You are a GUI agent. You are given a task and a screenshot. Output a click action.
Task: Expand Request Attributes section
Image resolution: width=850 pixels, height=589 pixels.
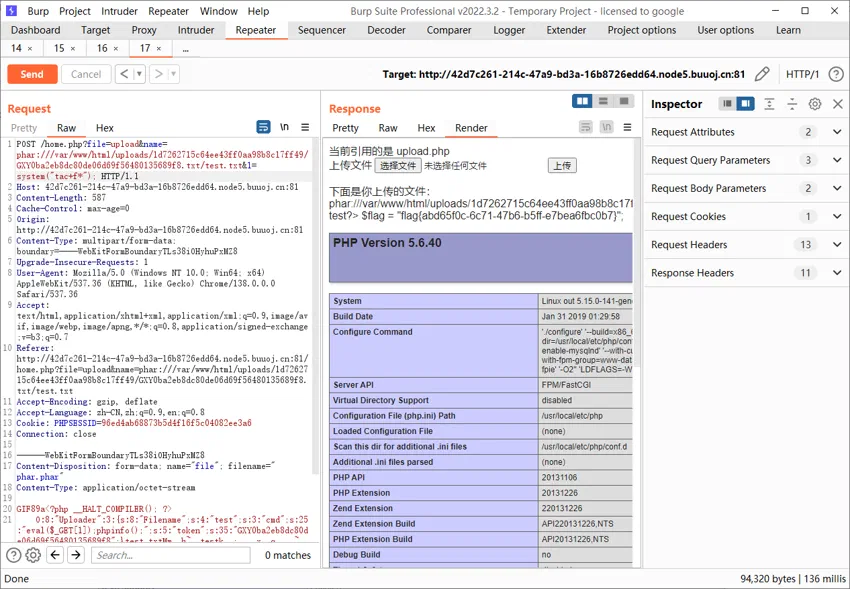click(x=837, y=132)
